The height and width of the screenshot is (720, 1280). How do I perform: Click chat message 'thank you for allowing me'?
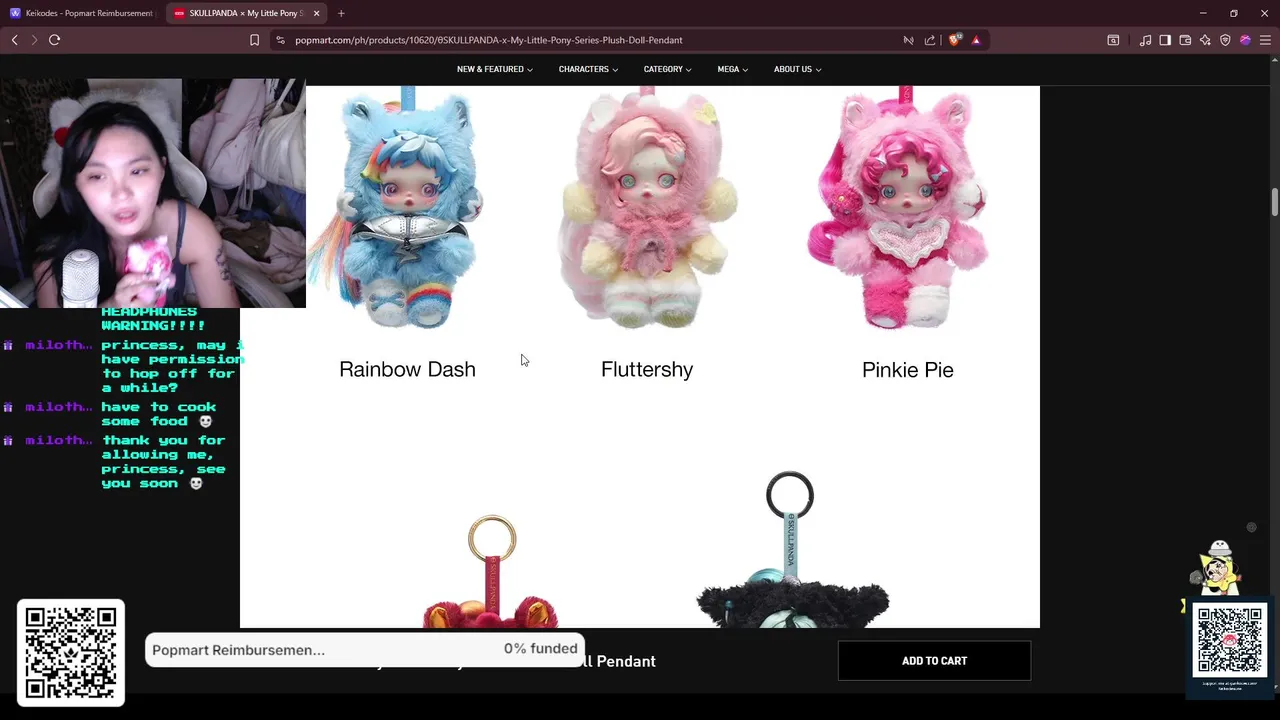point(163,462)
